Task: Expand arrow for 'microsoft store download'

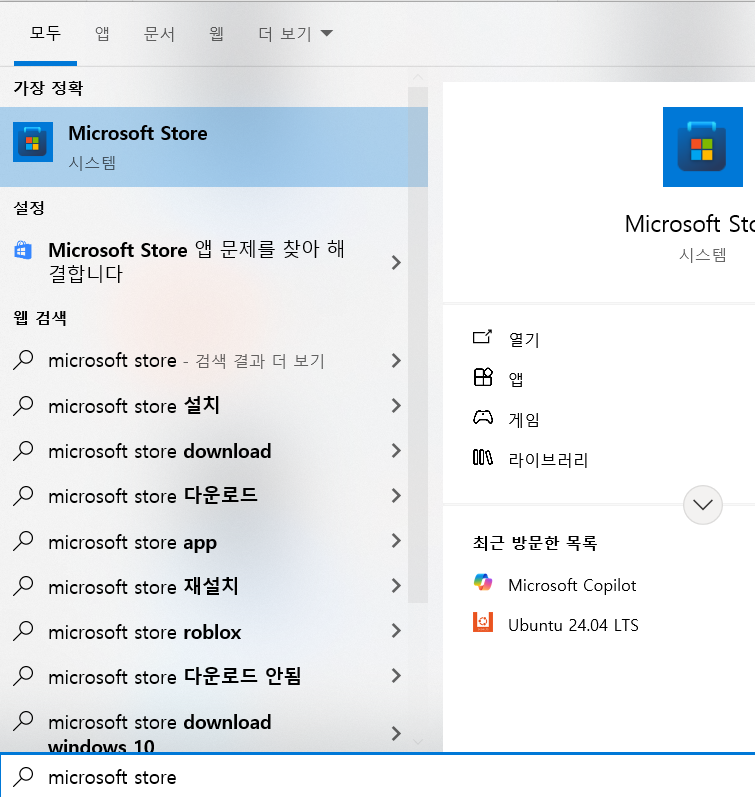Action: pos(396,451)
